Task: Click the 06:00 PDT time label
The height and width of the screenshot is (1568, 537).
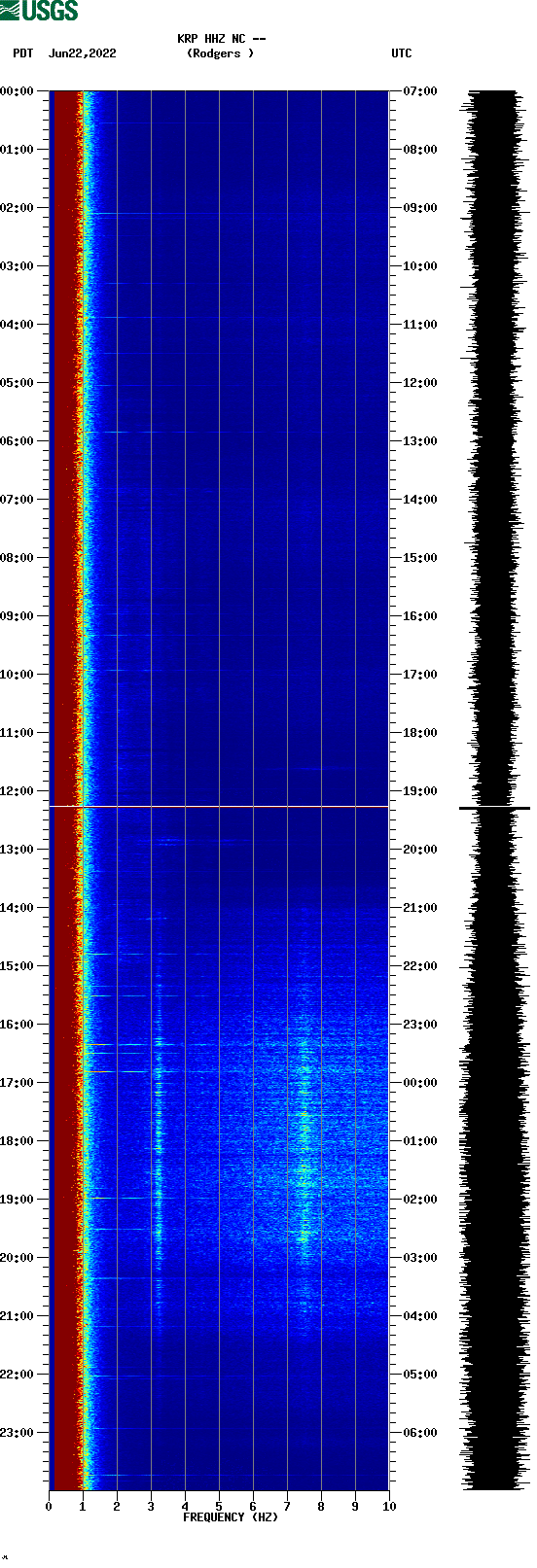Action: 18,441
